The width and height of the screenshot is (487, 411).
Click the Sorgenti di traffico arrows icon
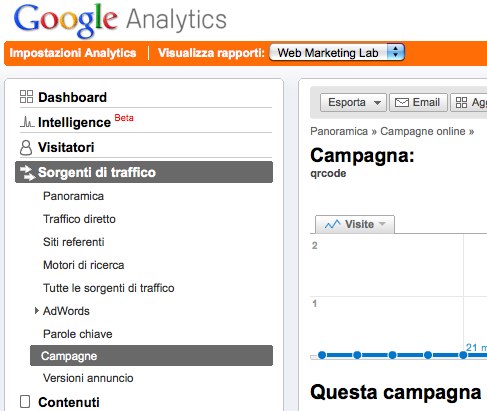27,173
